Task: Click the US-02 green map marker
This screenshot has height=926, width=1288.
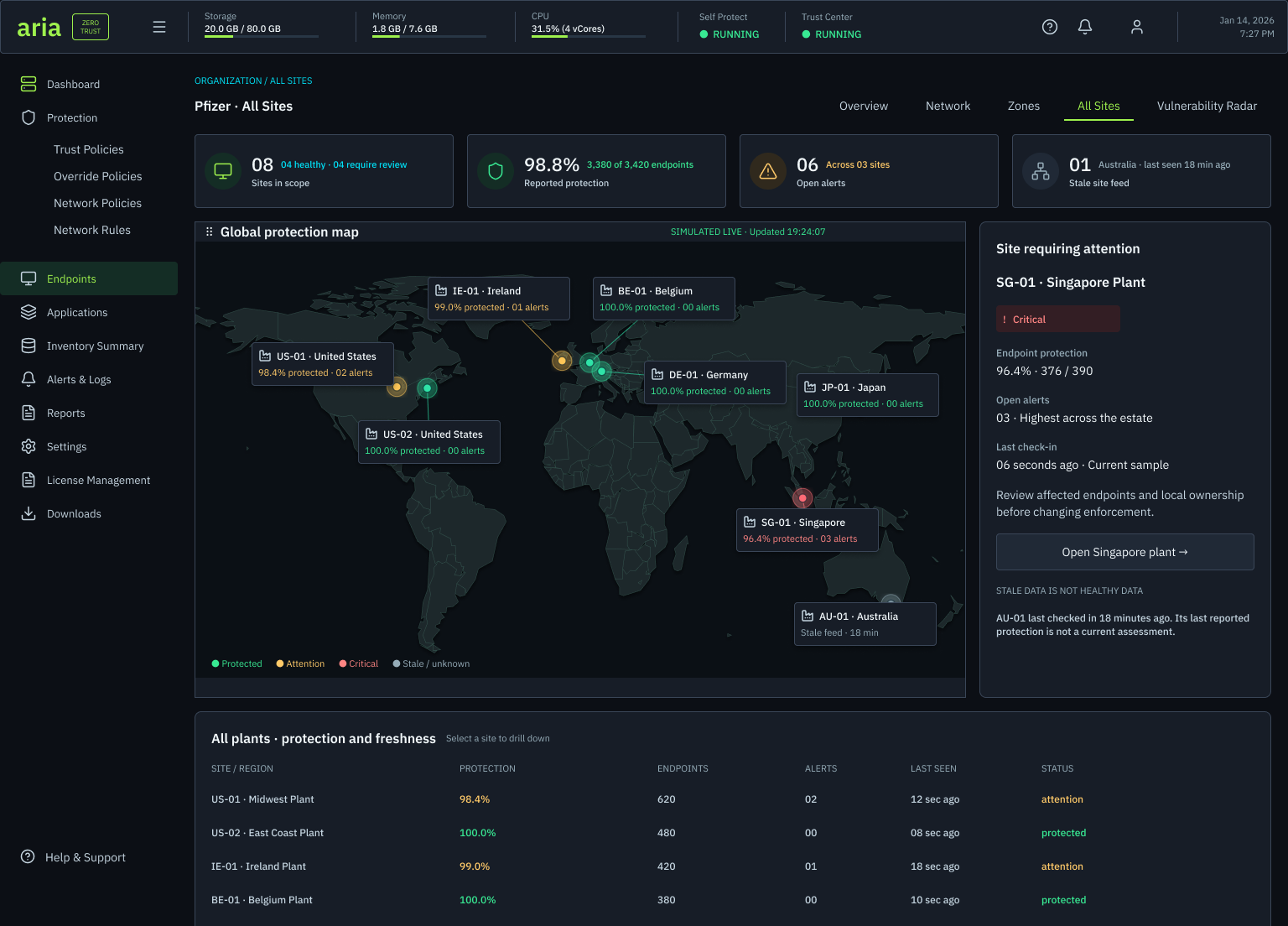Action: tap(428, 388)
